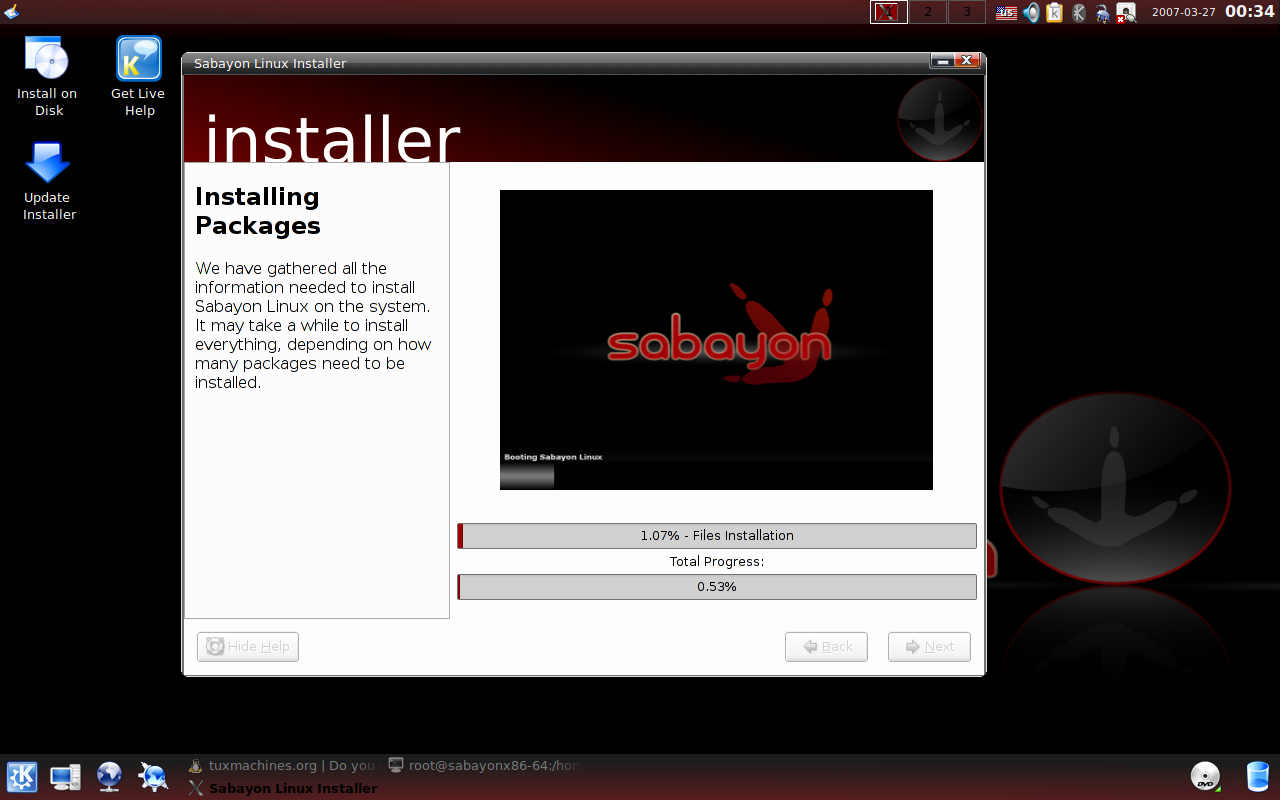Click the Klipper clipboard tray icon

1055,13
